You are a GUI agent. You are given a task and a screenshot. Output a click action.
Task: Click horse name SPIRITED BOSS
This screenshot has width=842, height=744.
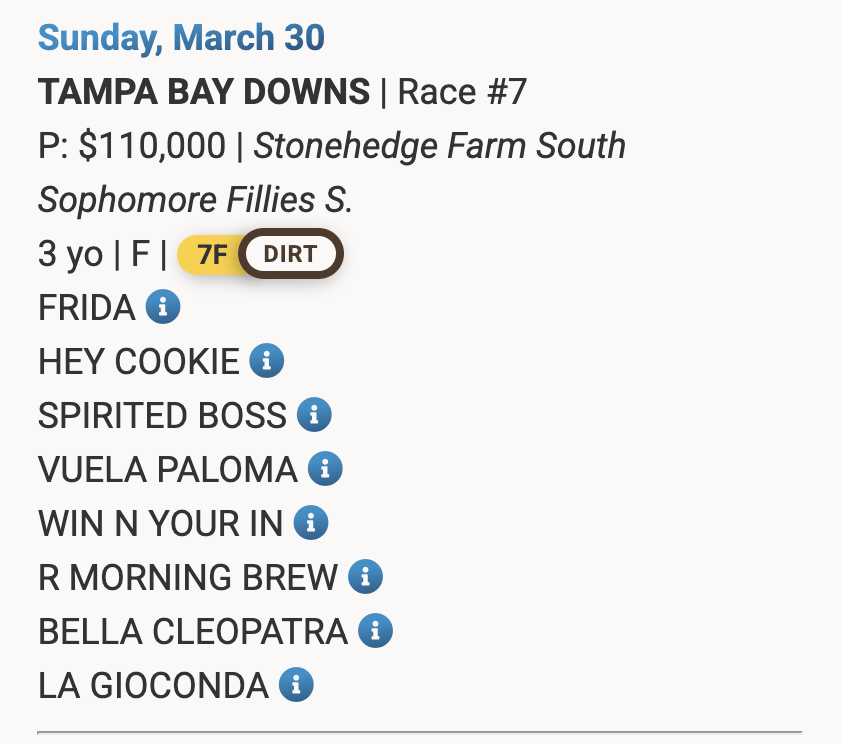click(x=162, y=415)
